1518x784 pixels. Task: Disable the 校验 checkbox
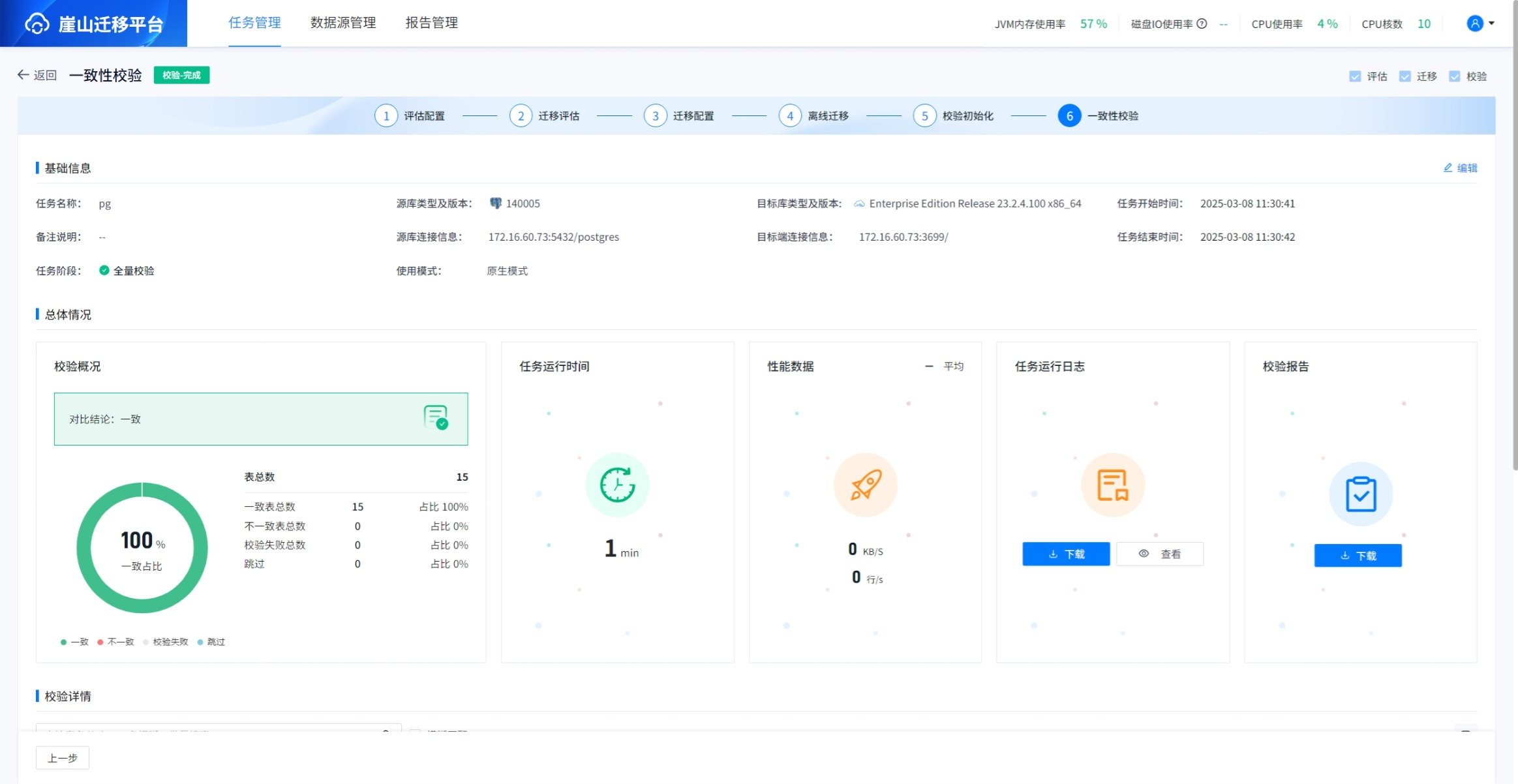1455,76
